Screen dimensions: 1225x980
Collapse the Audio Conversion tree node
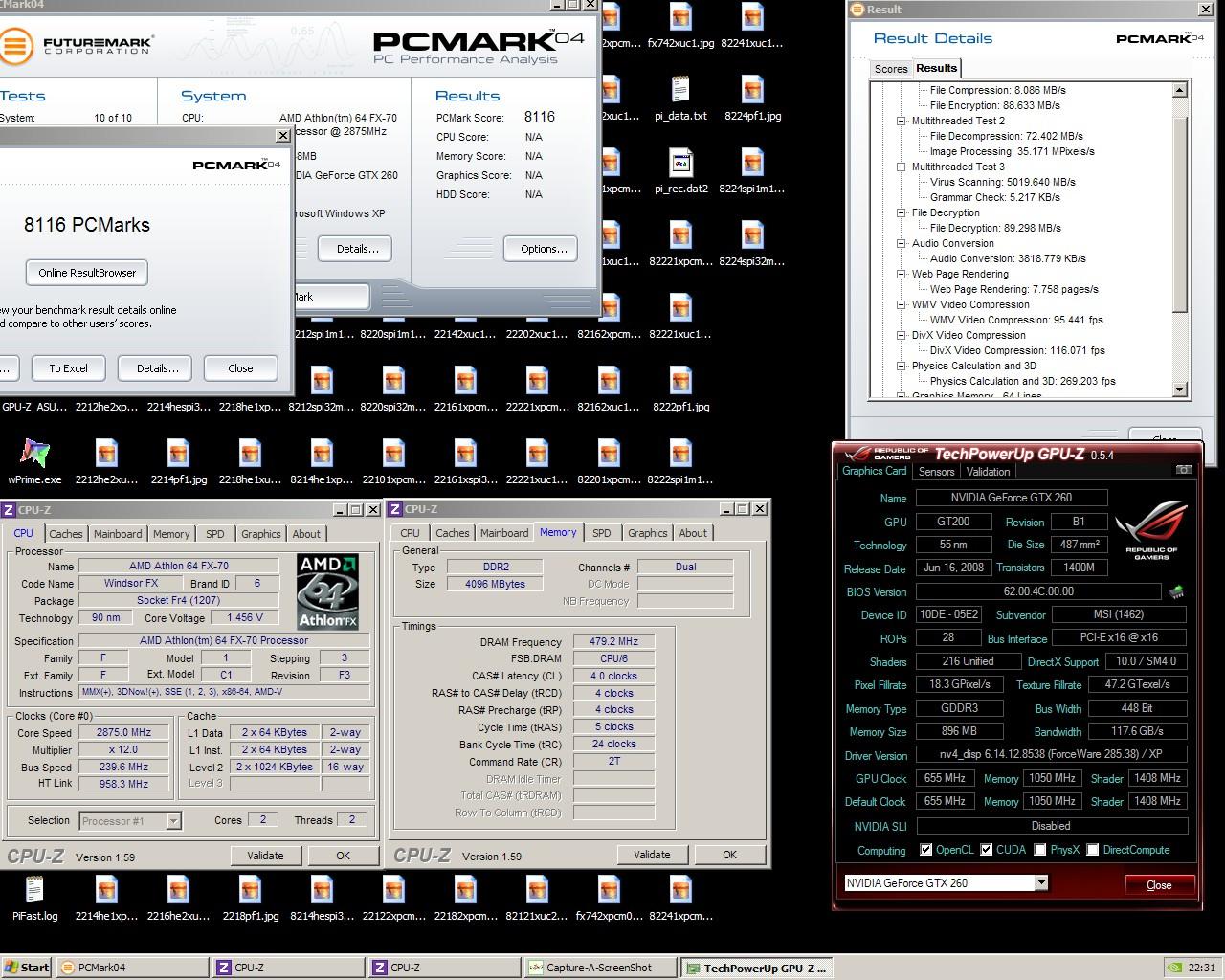coord(901,243)
